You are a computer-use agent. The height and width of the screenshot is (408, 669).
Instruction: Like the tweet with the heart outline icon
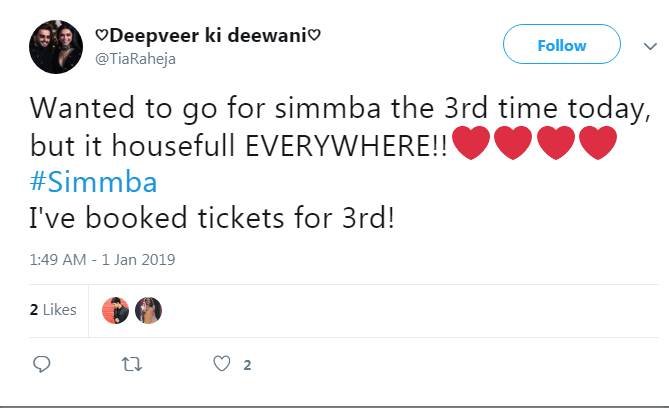(224, 365)
